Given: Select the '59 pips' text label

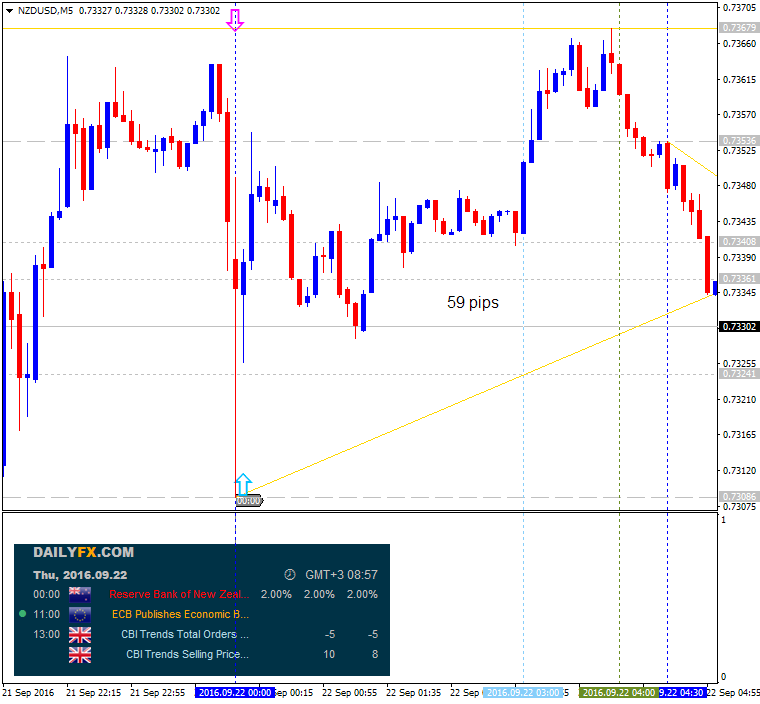Looking at the screenshot, I should 473,303.
